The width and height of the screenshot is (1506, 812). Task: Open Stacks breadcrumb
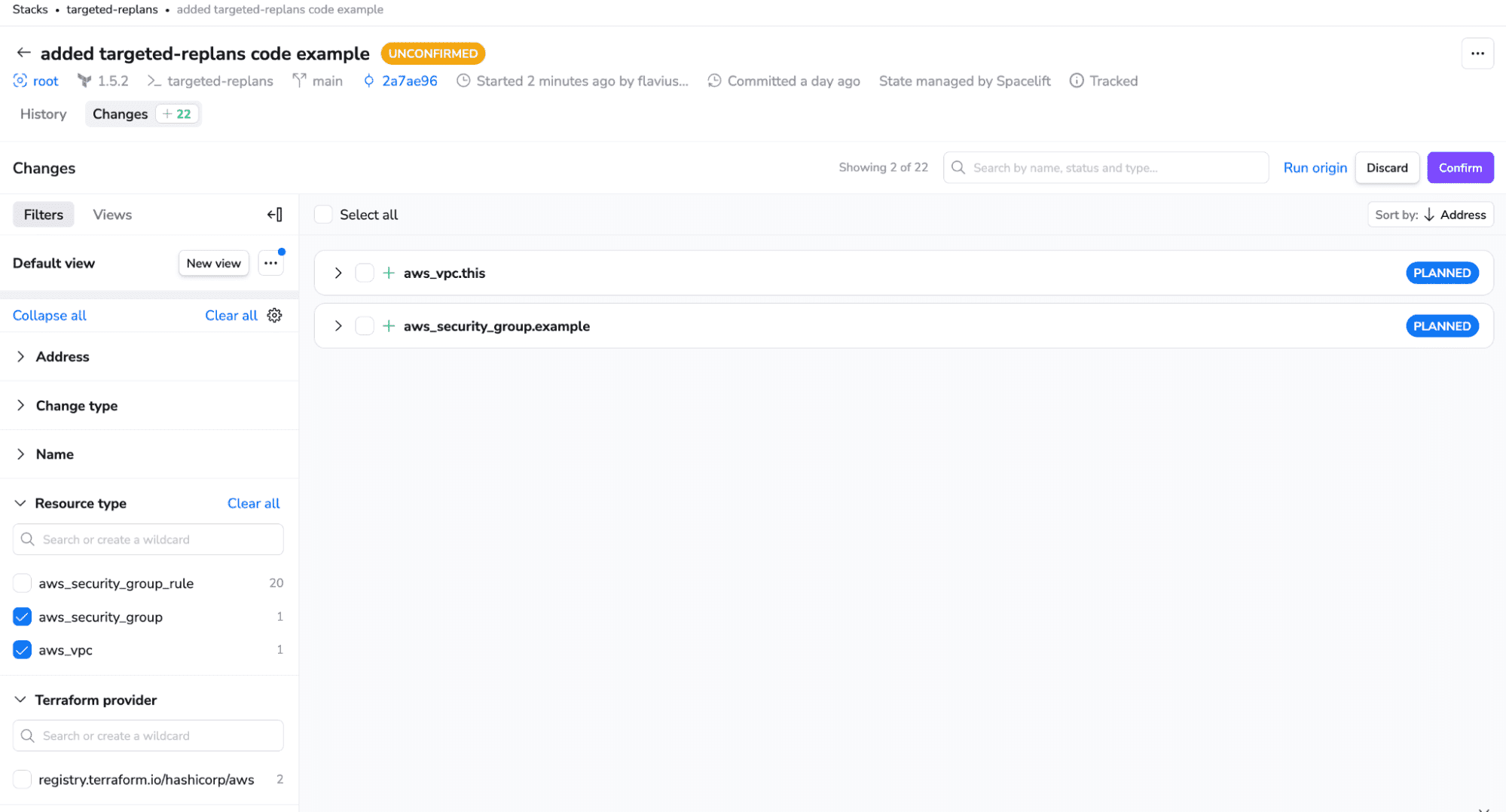click(x=30, y=9)
